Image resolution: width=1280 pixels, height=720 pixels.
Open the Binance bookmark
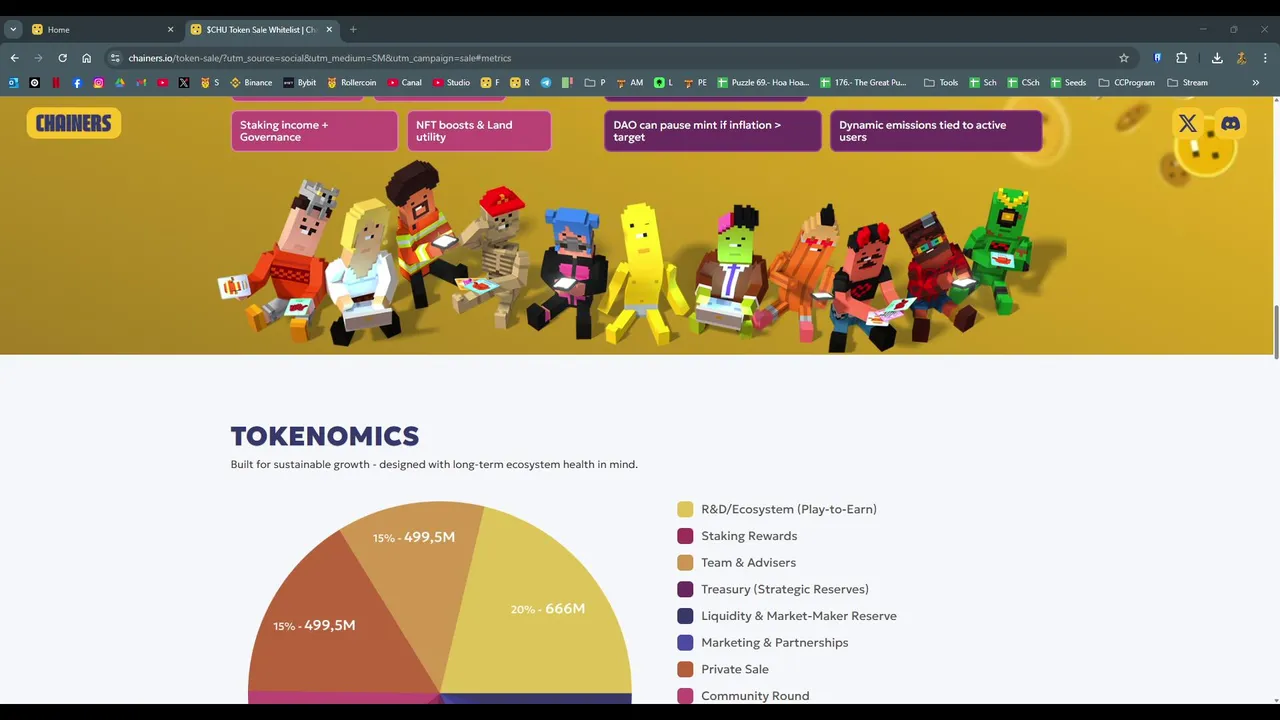pyautogui.click(x=251, y=83)
